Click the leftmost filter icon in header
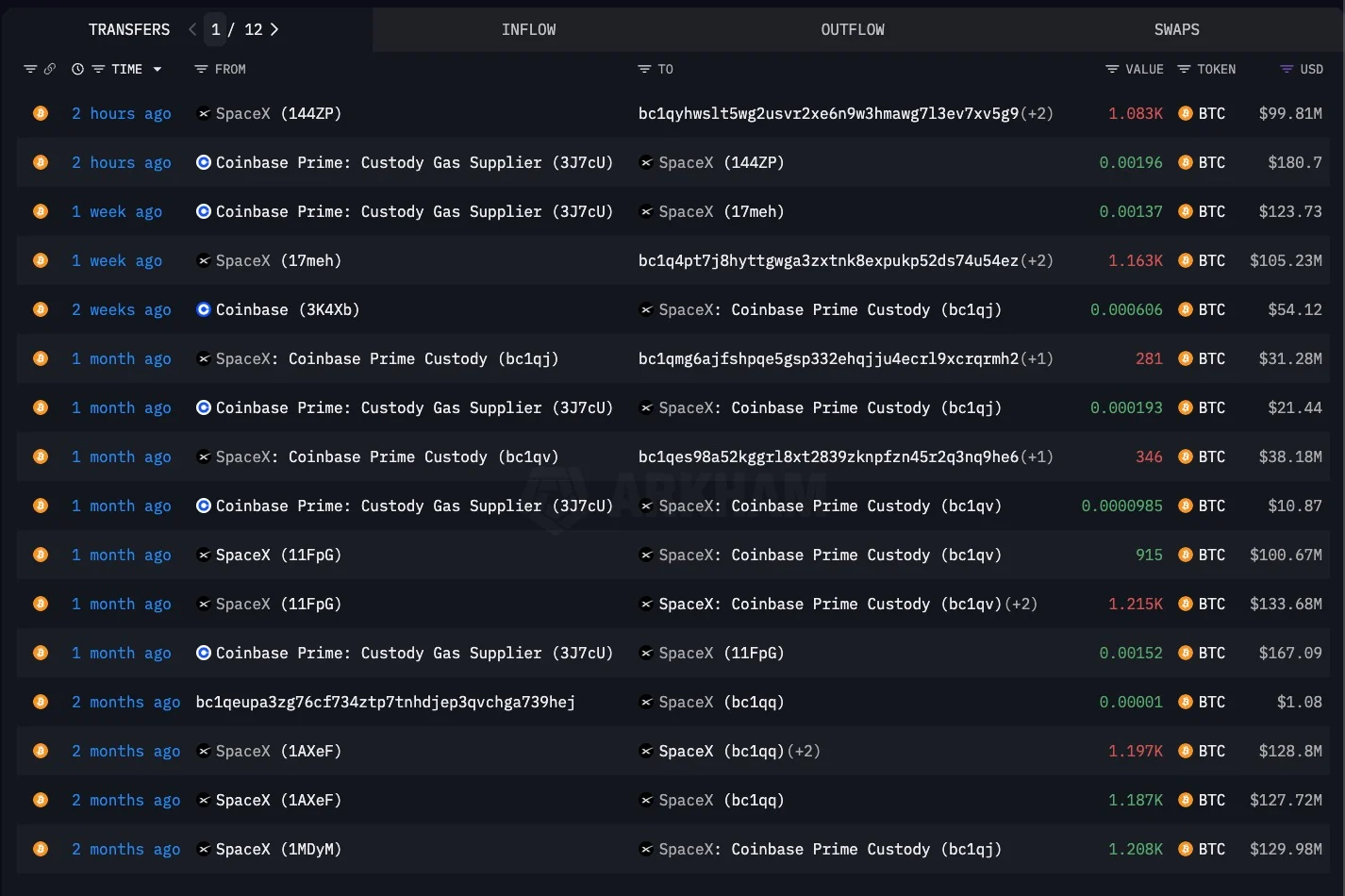1345x896 pixels. coord(30,69)
